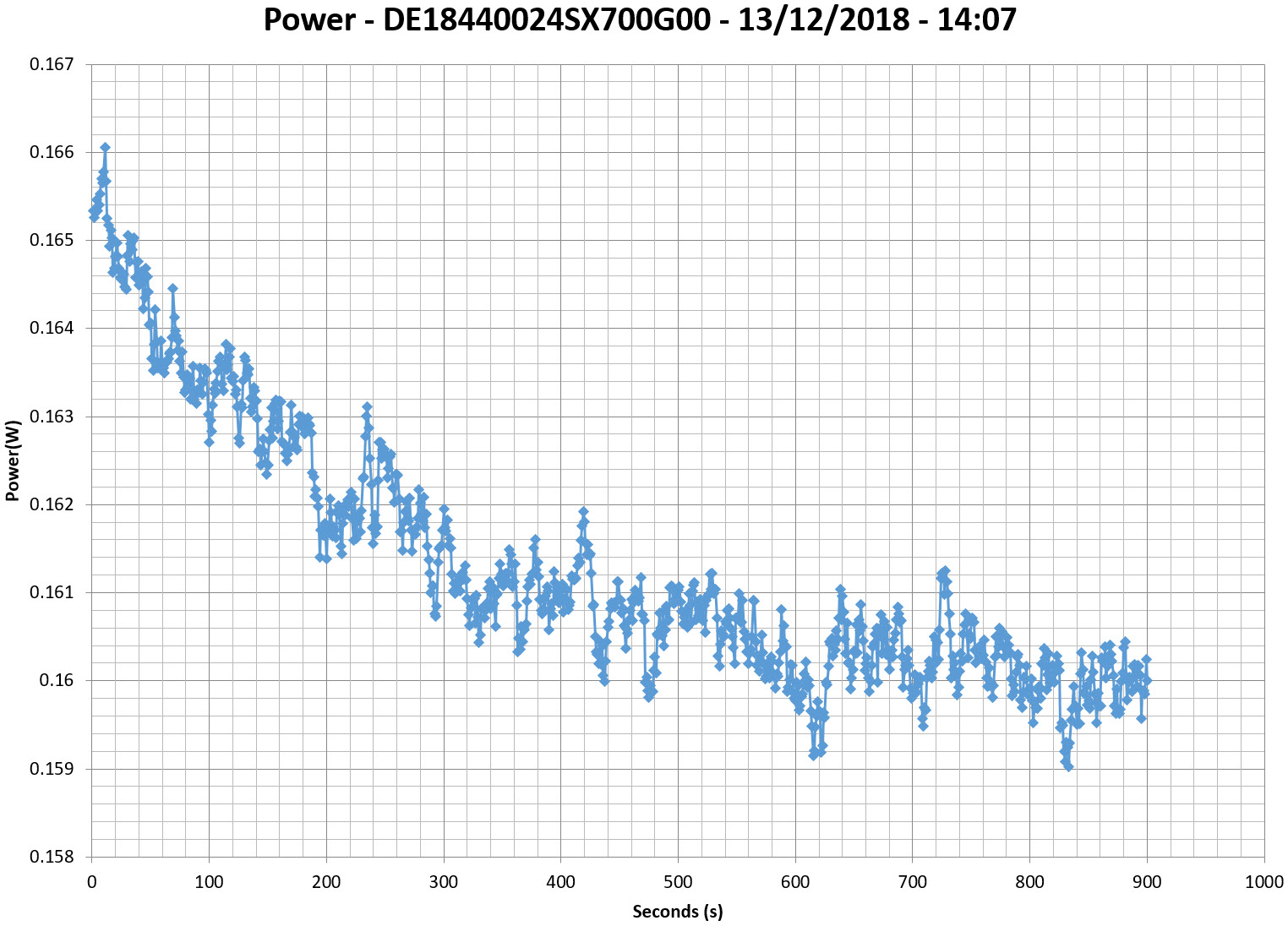Select the "Seconds (s)" horizontal axis title
Screen dimensions: 1288x926
pos(678,912)
